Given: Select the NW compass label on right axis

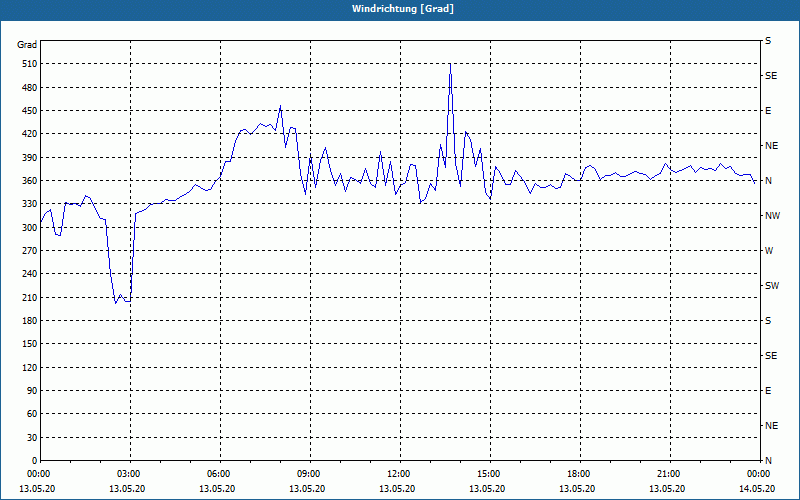Looking at the screenshot, I should tap(773, 216).
